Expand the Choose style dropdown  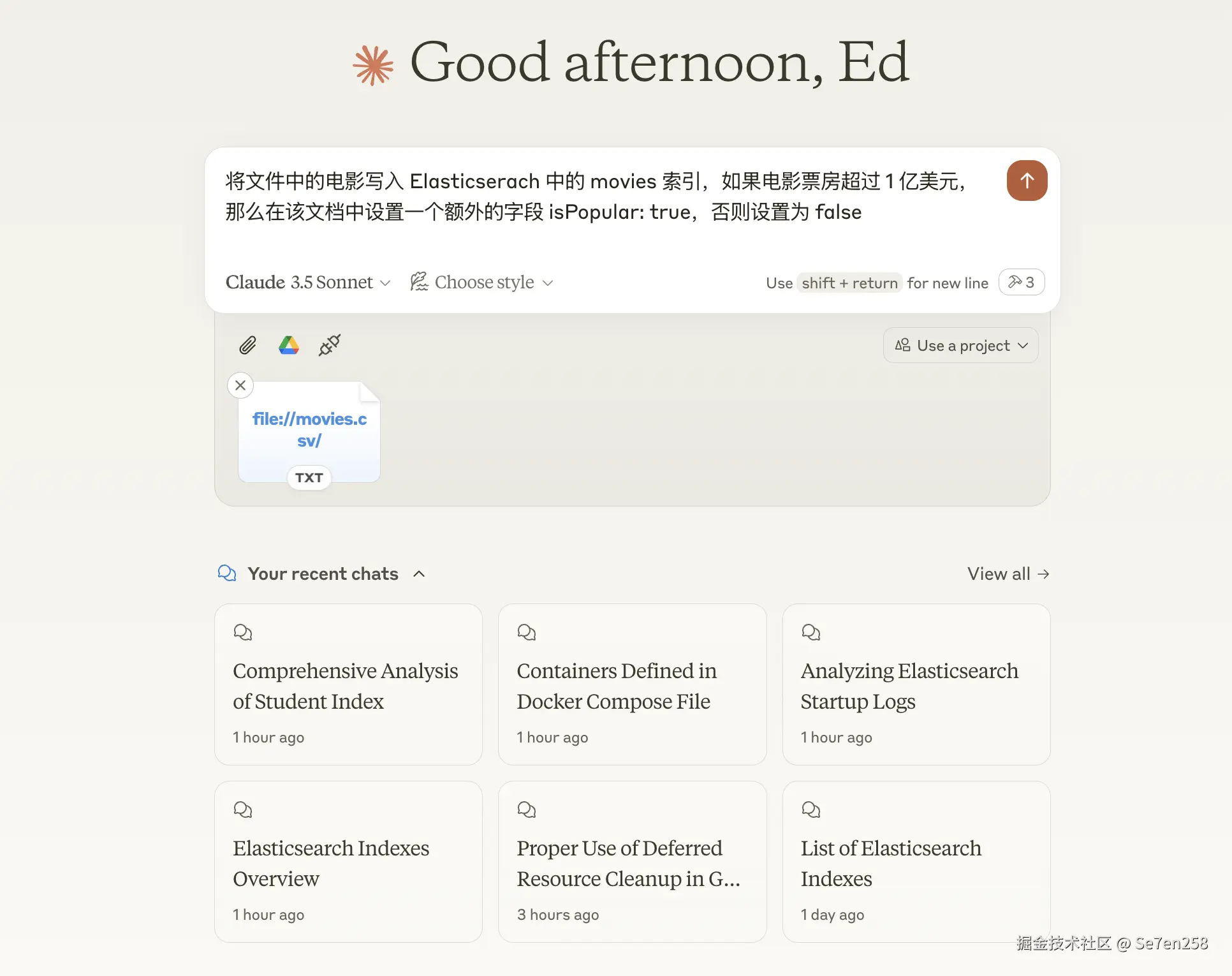coord(482,282)
